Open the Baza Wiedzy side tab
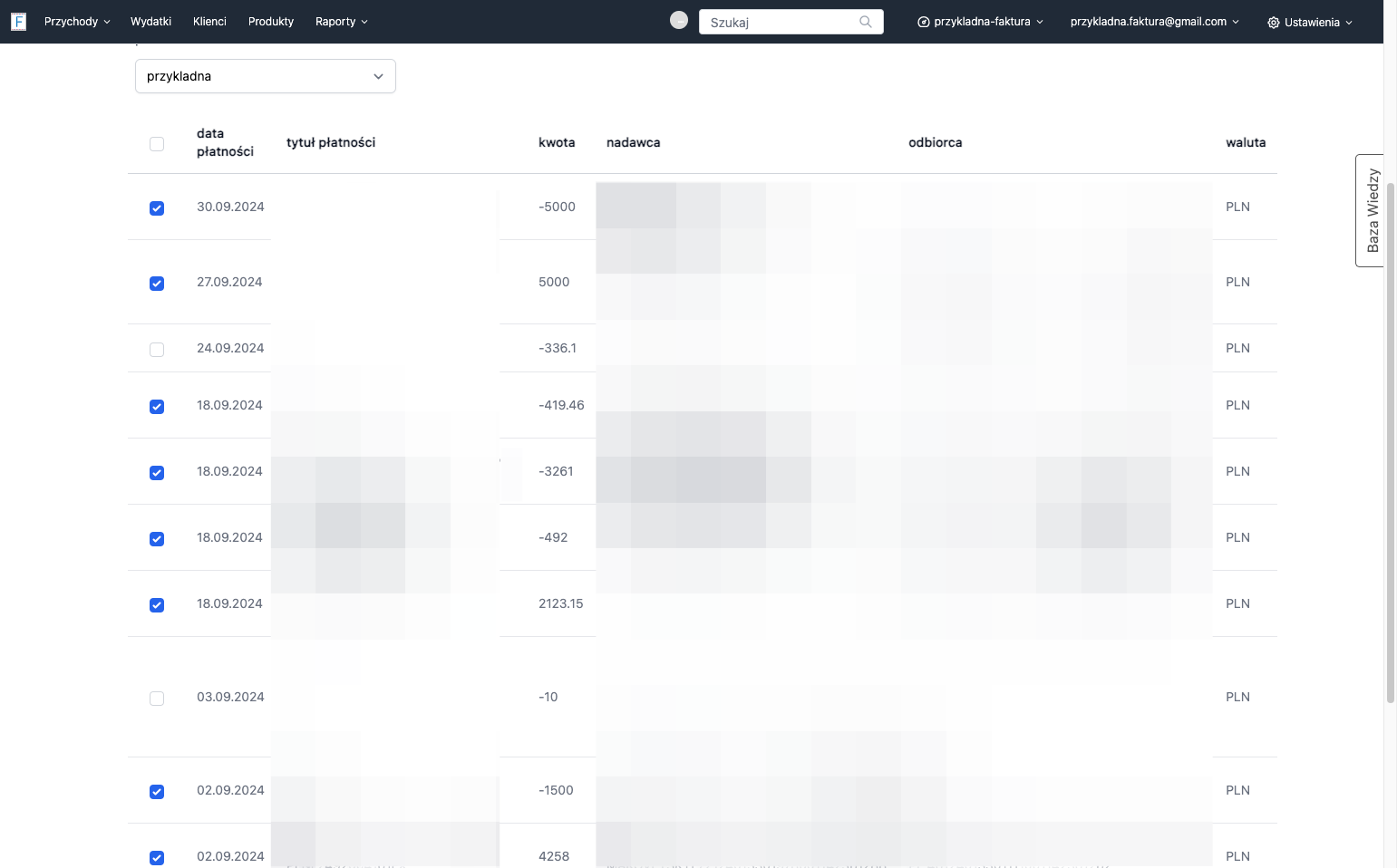Viewport: 1397px width, 868px height. [x=1370, y=210]
